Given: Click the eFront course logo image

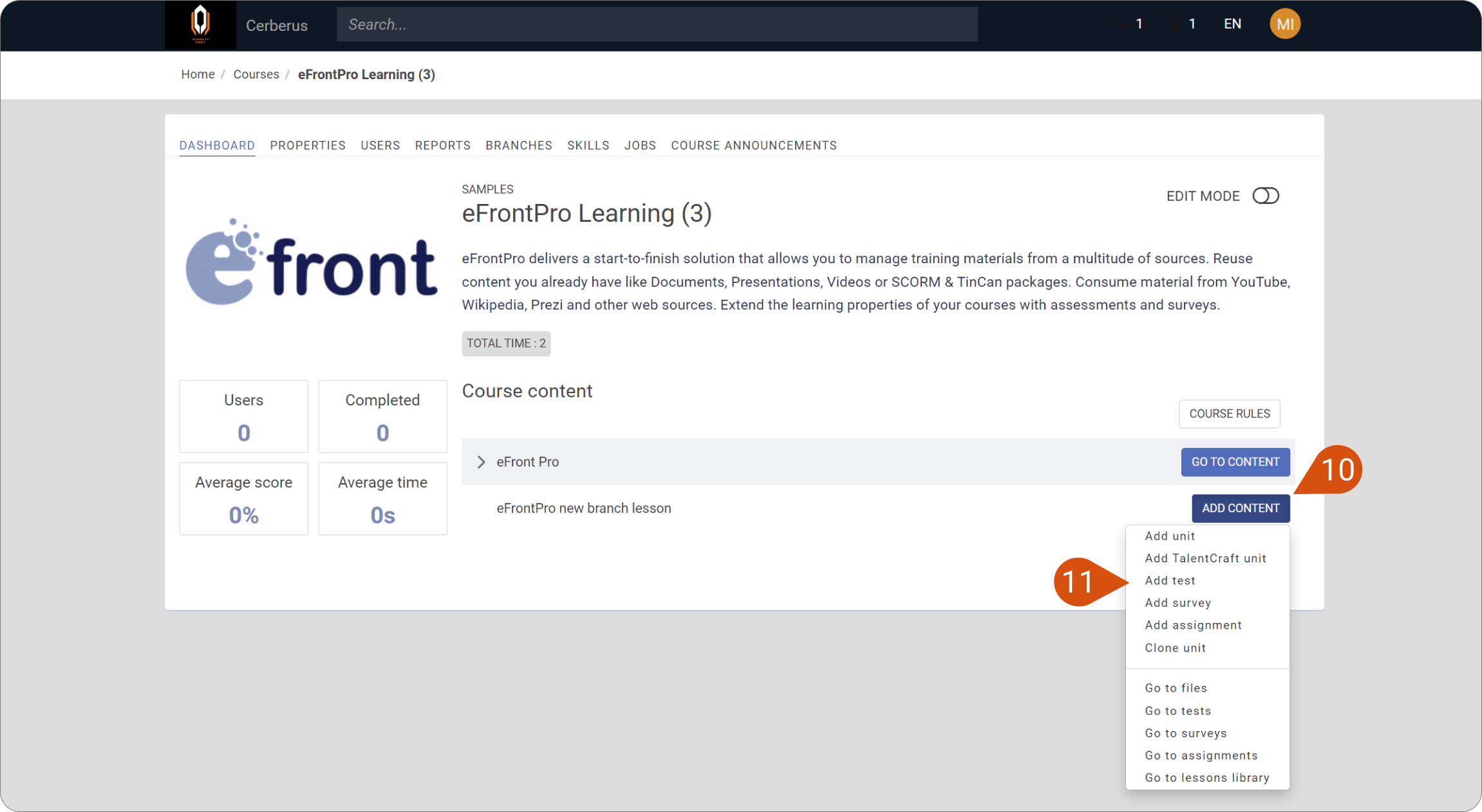Looking at the screenshot, I should coord(312,263).
